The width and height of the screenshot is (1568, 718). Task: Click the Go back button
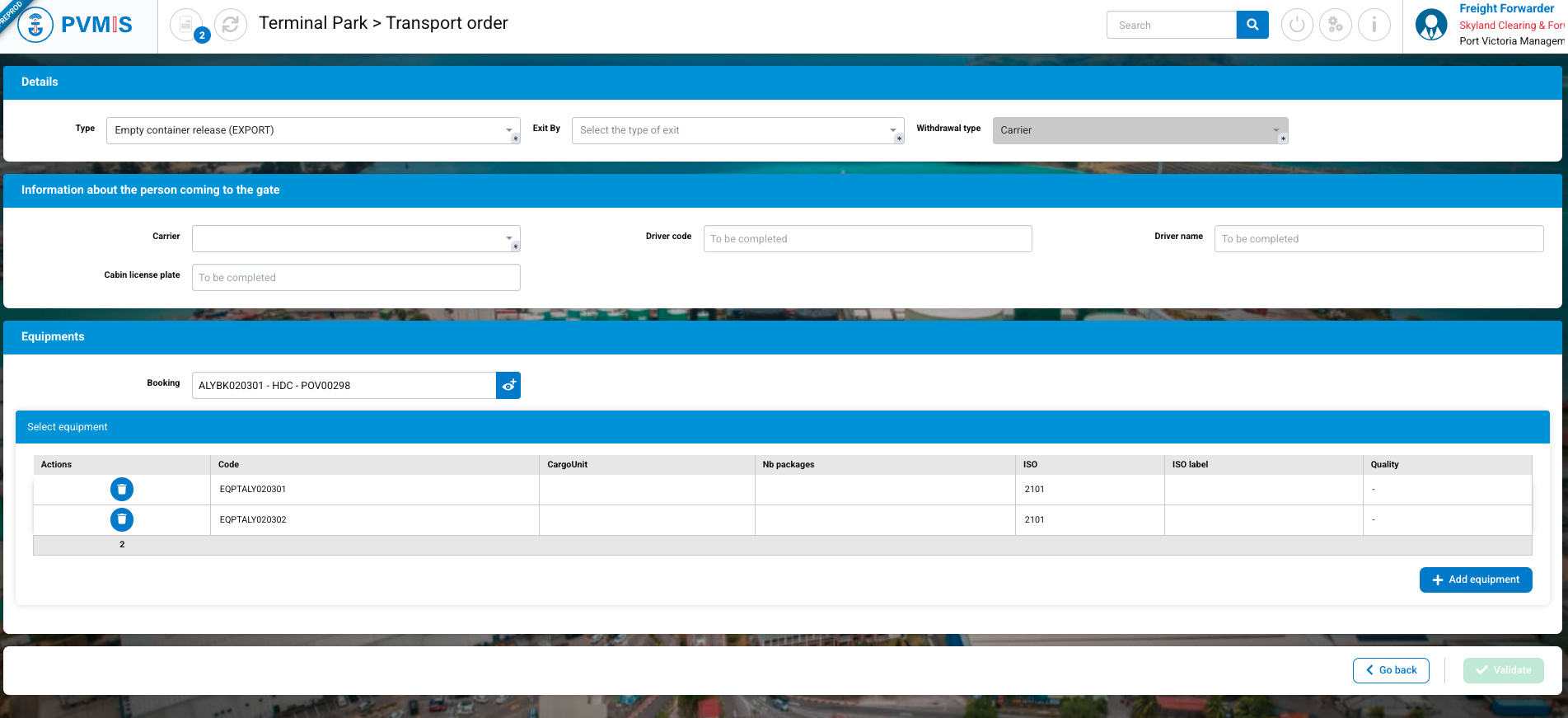tap(1391, 670)
